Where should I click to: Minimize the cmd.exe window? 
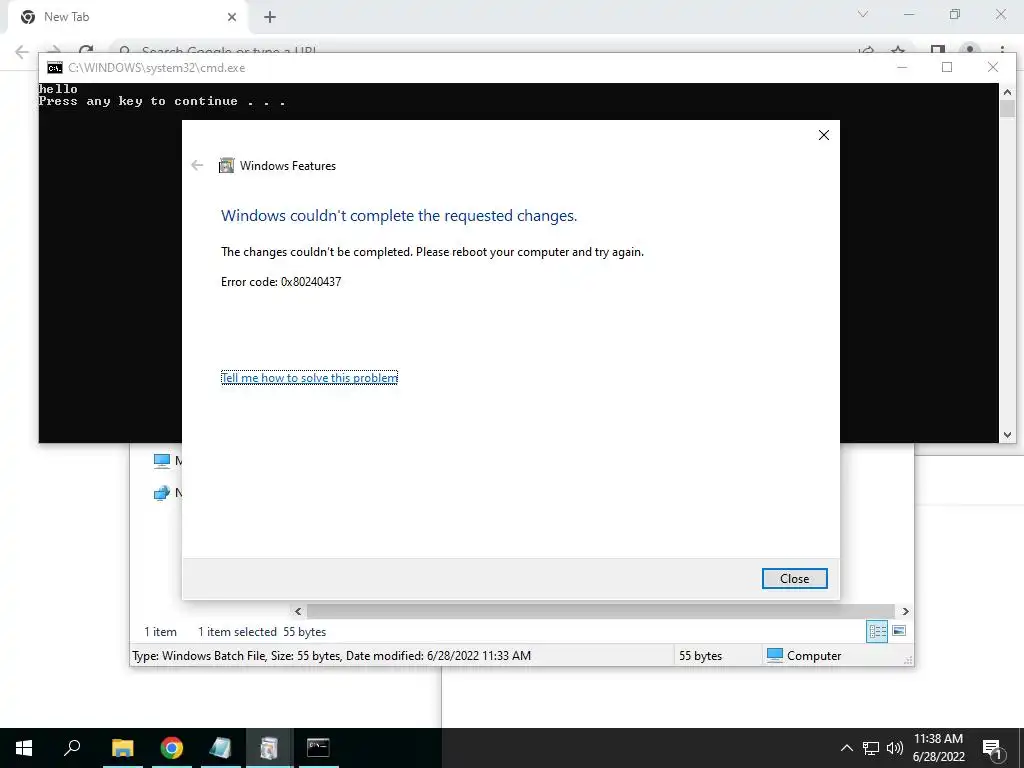(x=902, y=67)
